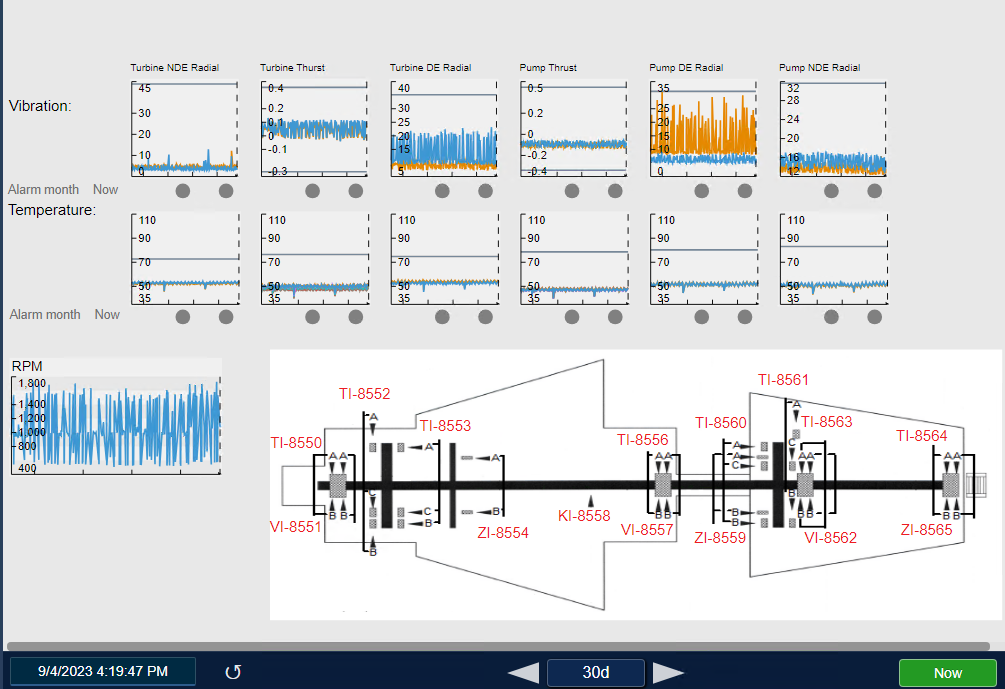This screenshot has height=689, width=1005.
Task: Click the step-back arrow next to 30d
Action: coord(523,672)
